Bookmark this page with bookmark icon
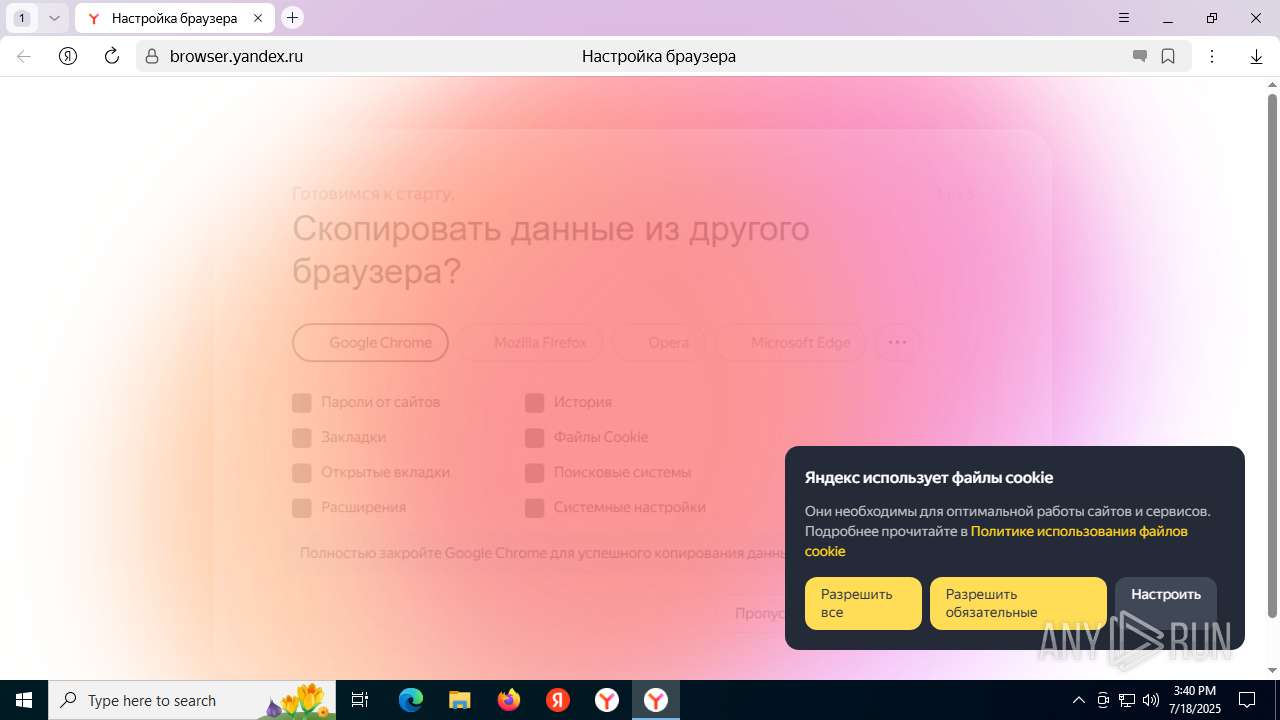The width and height of the screenshot is (1280, 720). point(1168,56)
